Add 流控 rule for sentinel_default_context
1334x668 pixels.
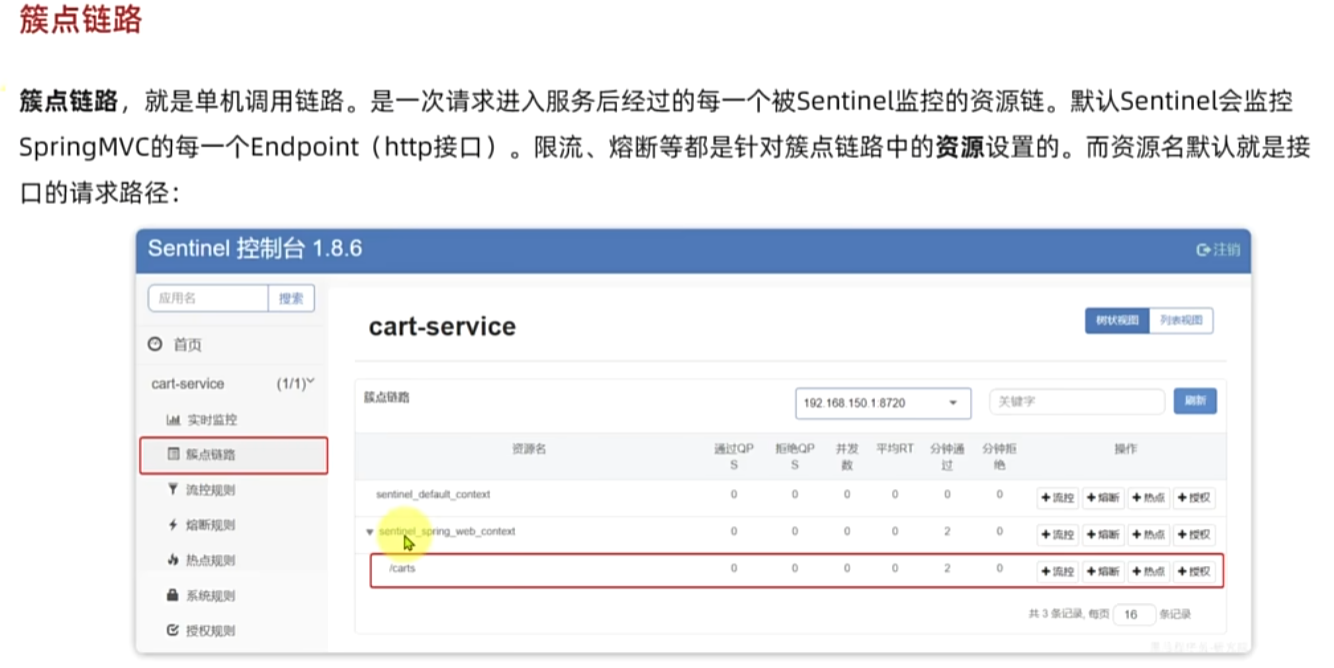[x=1058, y=497]
